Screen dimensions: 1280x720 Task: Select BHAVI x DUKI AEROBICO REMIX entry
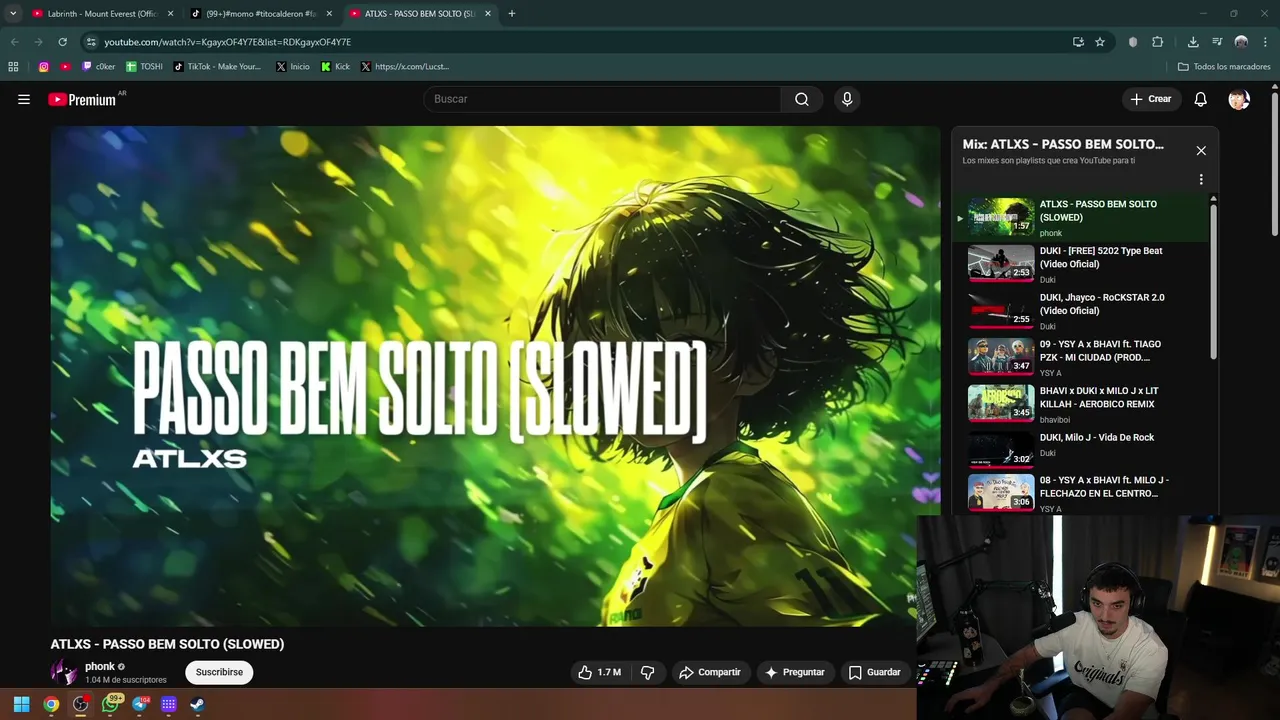point(1082,404)
